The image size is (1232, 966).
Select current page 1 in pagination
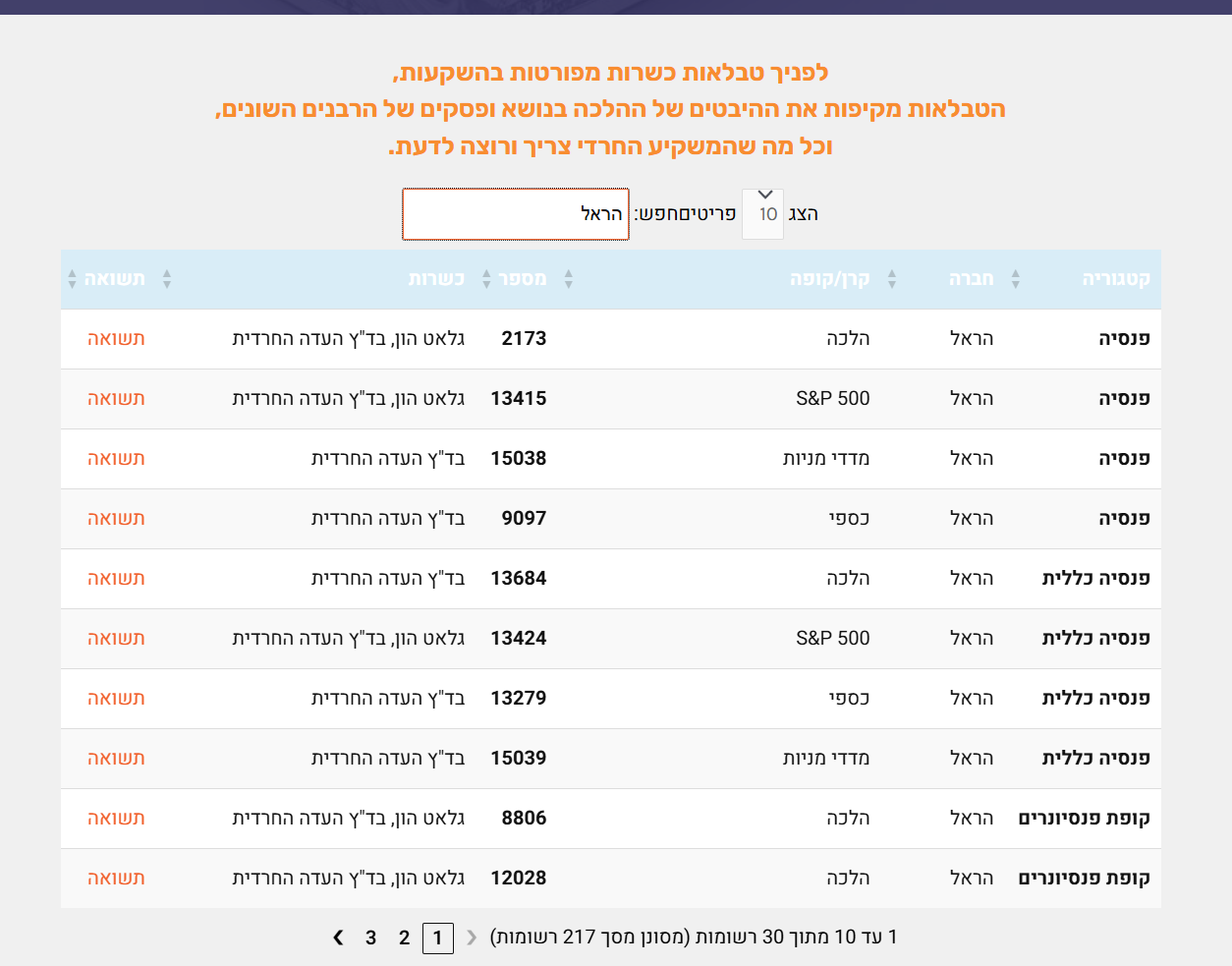(438, 938)
